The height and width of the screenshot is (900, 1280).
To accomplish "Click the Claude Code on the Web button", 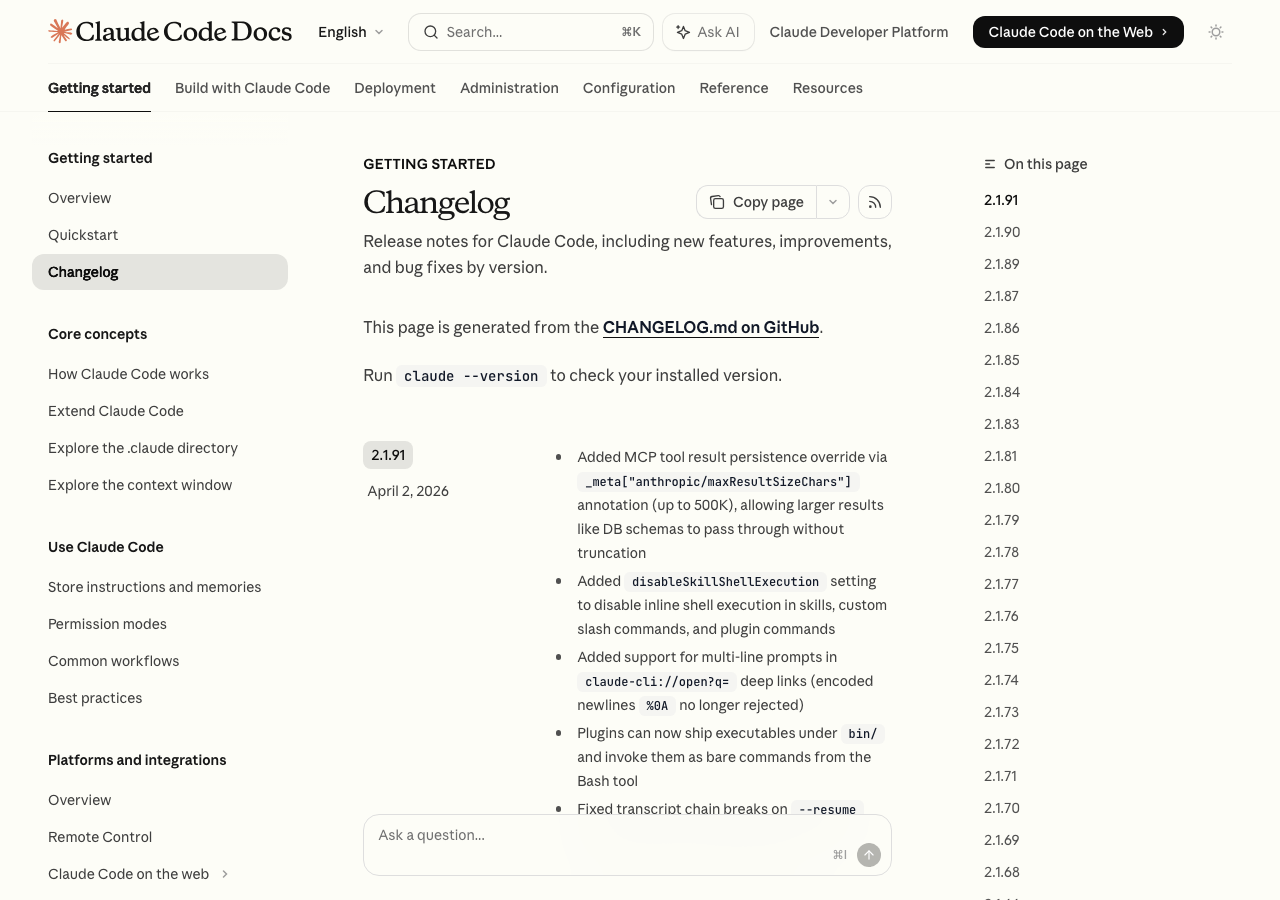I will click(1077, 31).
